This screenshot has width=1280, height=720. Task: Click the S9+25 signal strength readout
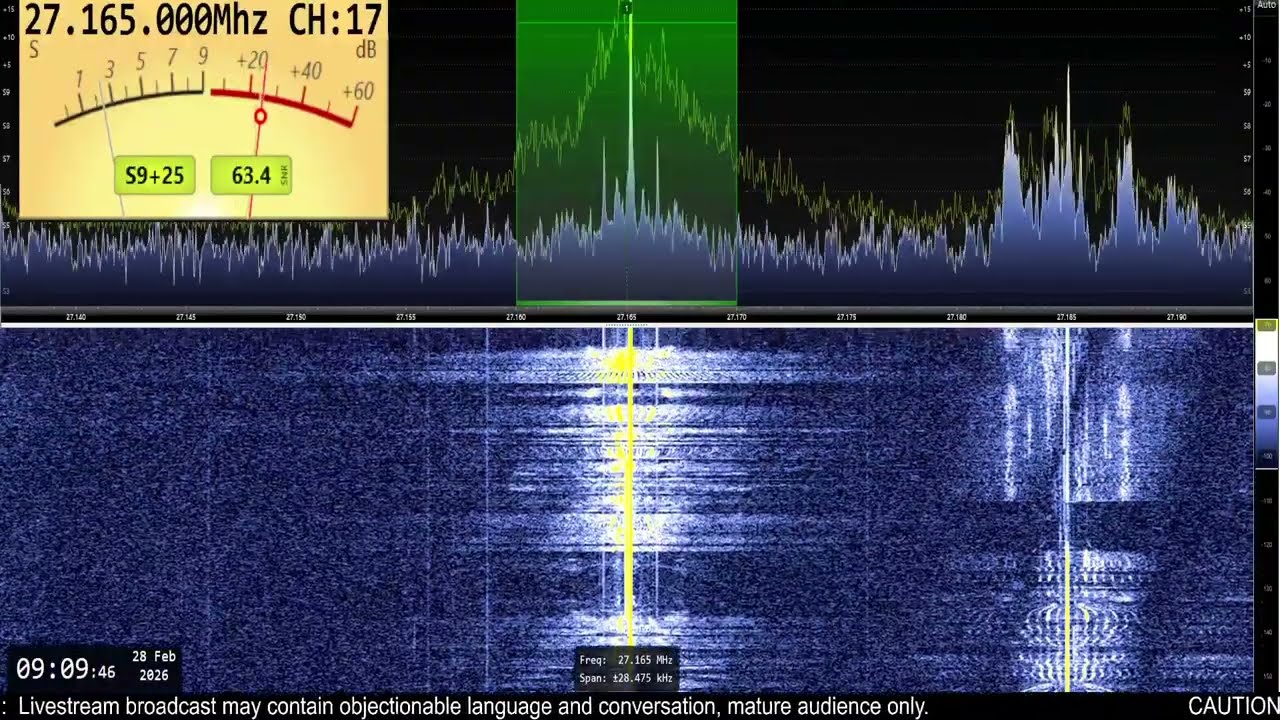[154, 176]
